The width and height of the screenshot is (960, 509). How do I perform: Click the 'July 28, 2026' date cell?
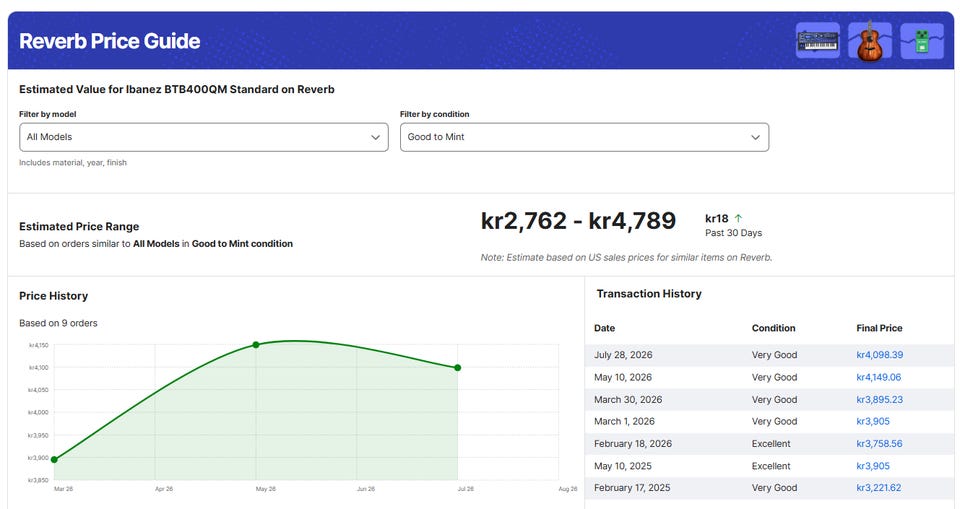coord(623,355)
